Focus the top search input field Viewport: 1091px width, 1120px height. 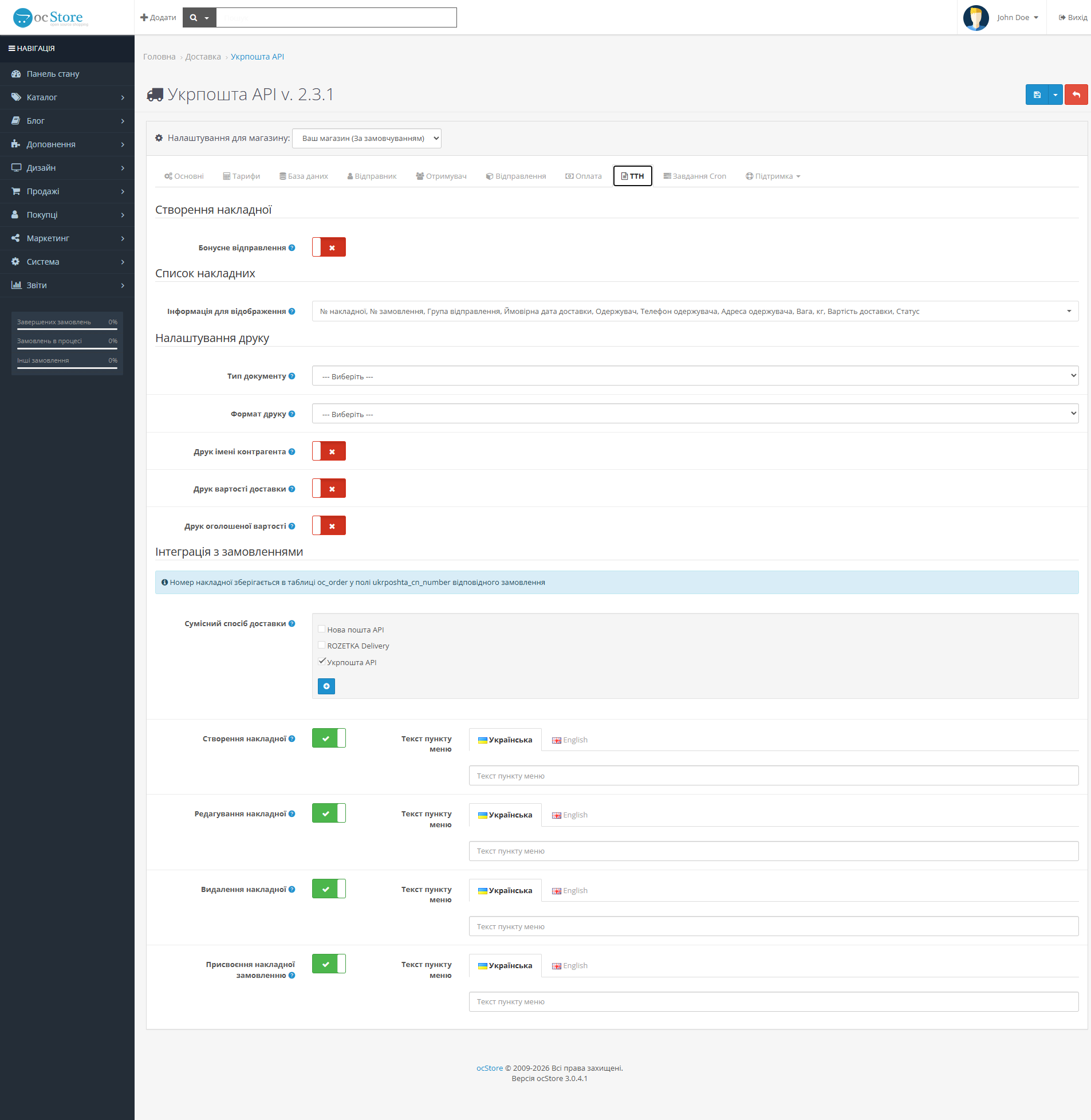[336, 17]
